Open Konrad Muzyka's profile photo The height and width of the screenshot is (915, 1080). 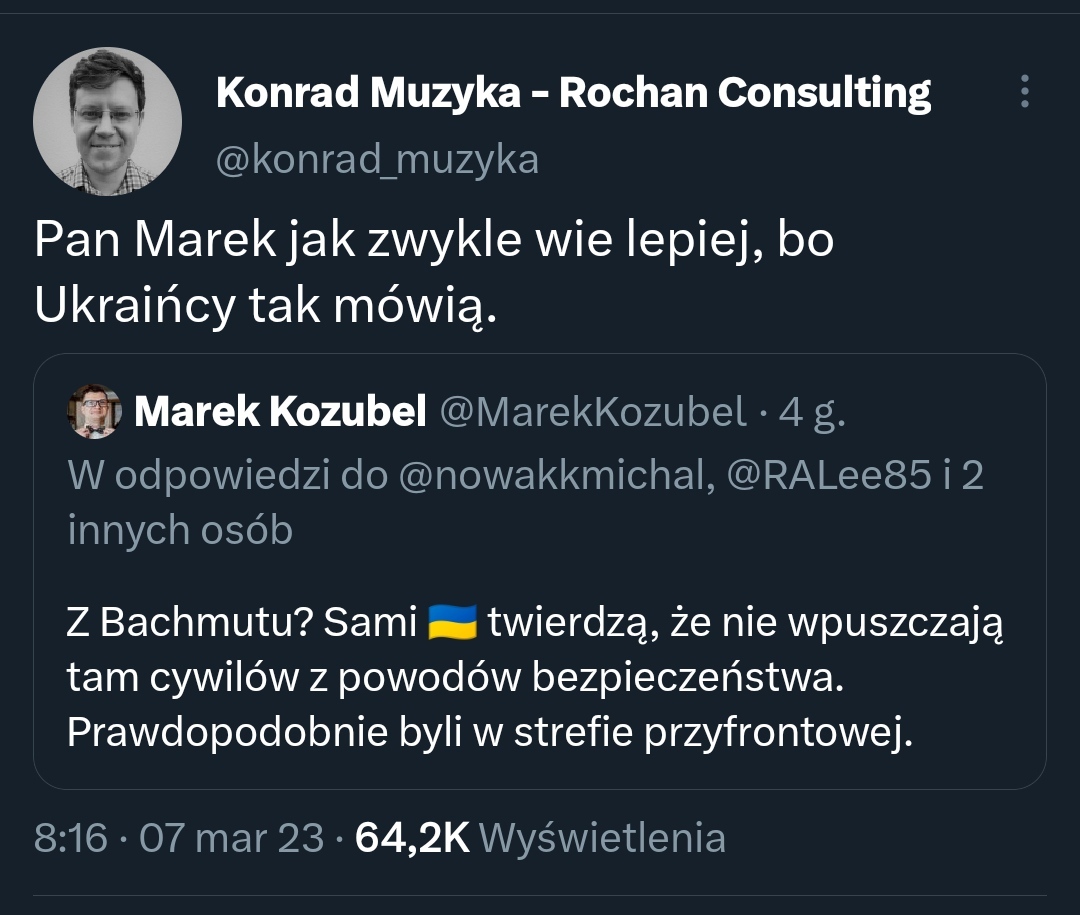107,121
